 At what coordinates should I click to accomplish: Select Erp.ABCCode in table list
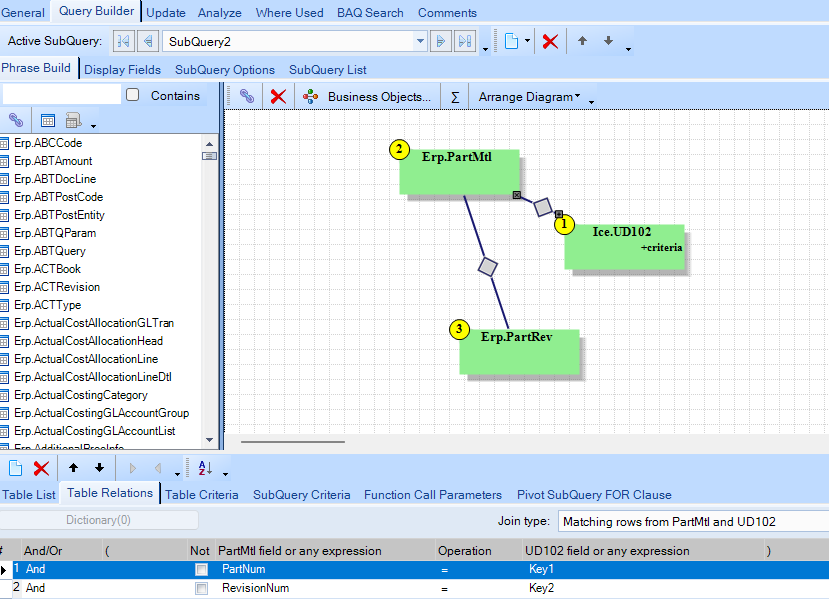pos(48,143)
